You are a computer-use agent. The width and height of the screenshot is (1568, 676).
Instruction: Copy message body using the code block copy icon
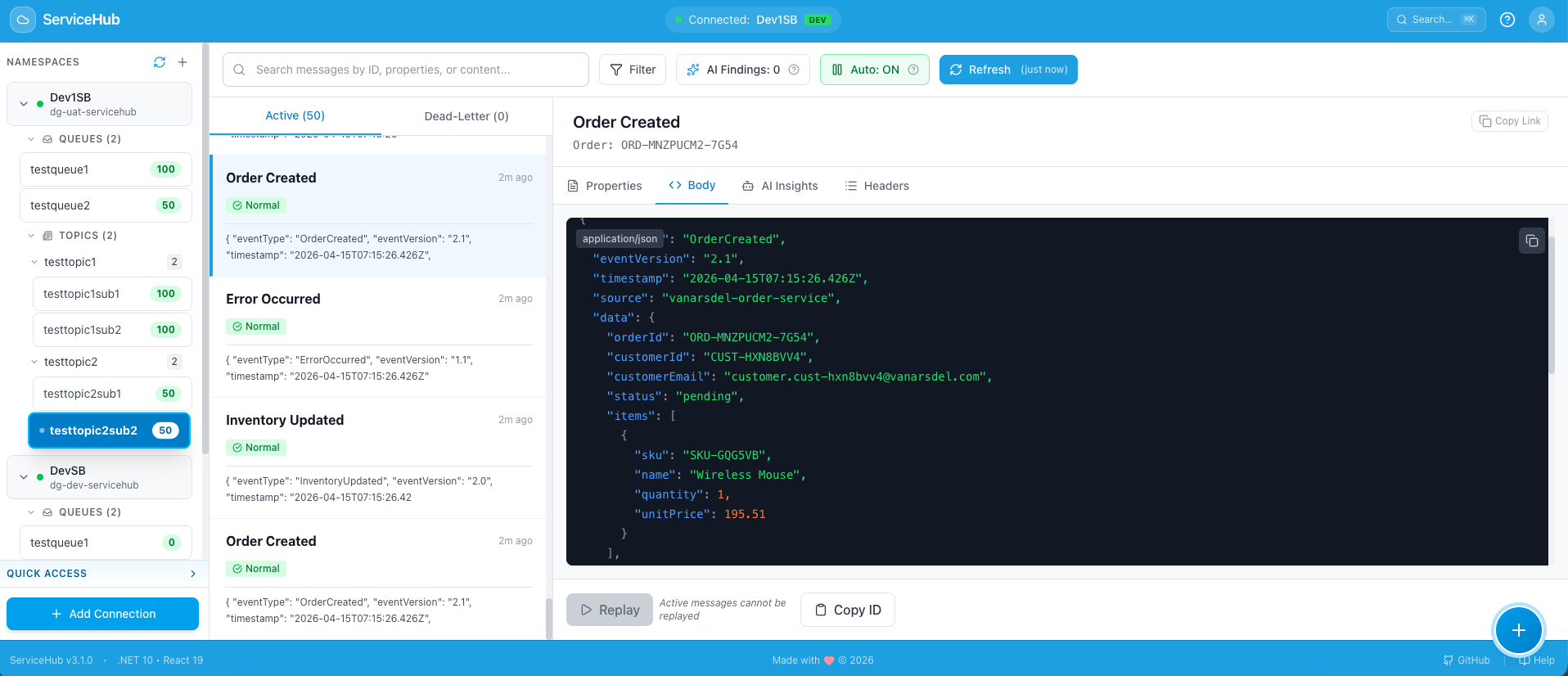pos(1532,241)
